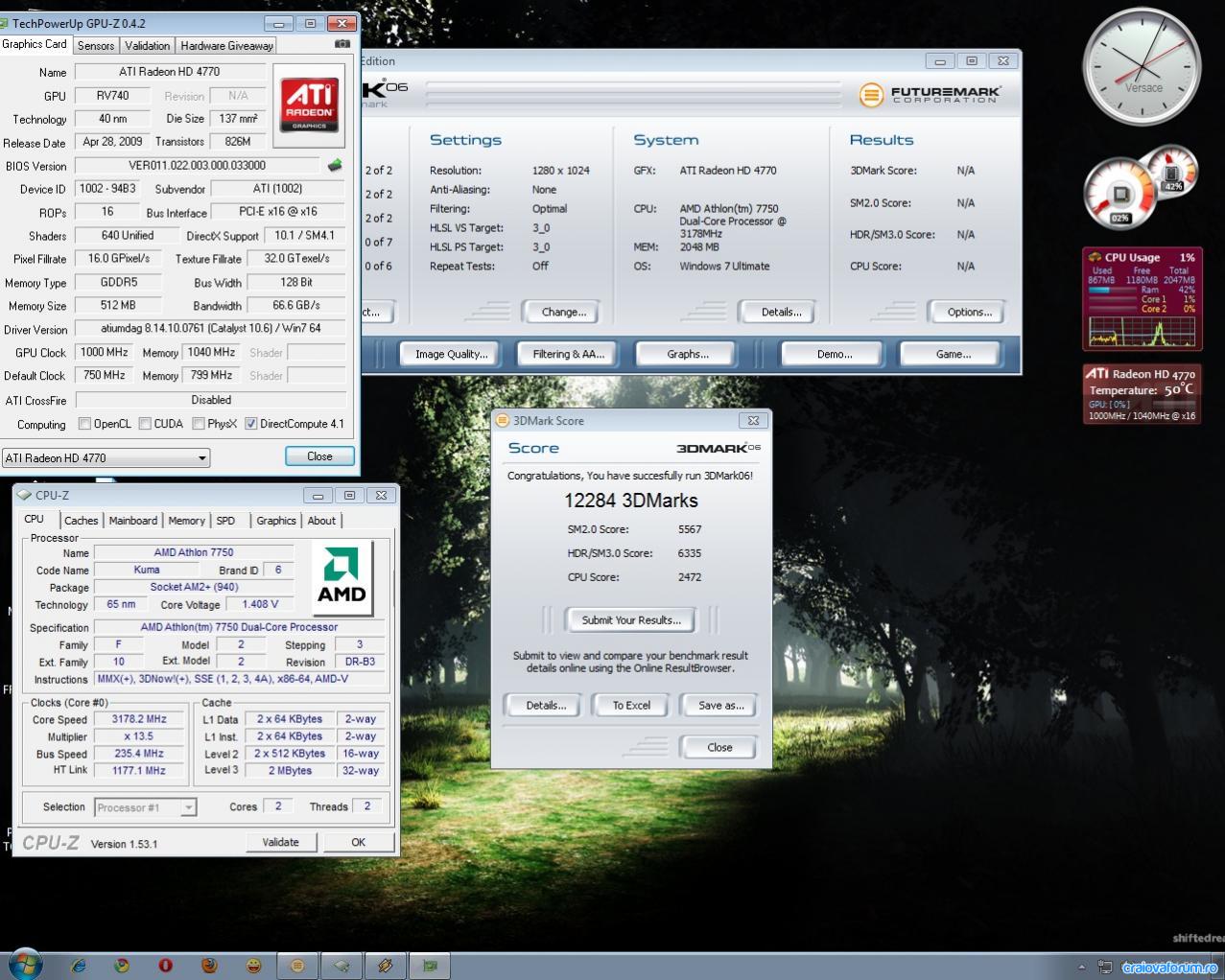Viewport: 1225px width, 980px height.
Task: Click OK button in CPU-Z
Action: (x=358, y=842)
